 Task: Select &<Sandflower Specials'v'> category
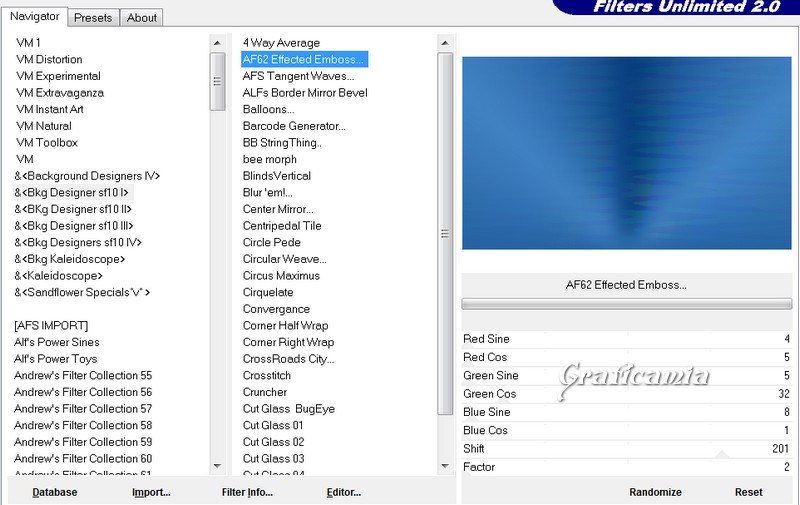coord(82,292)
